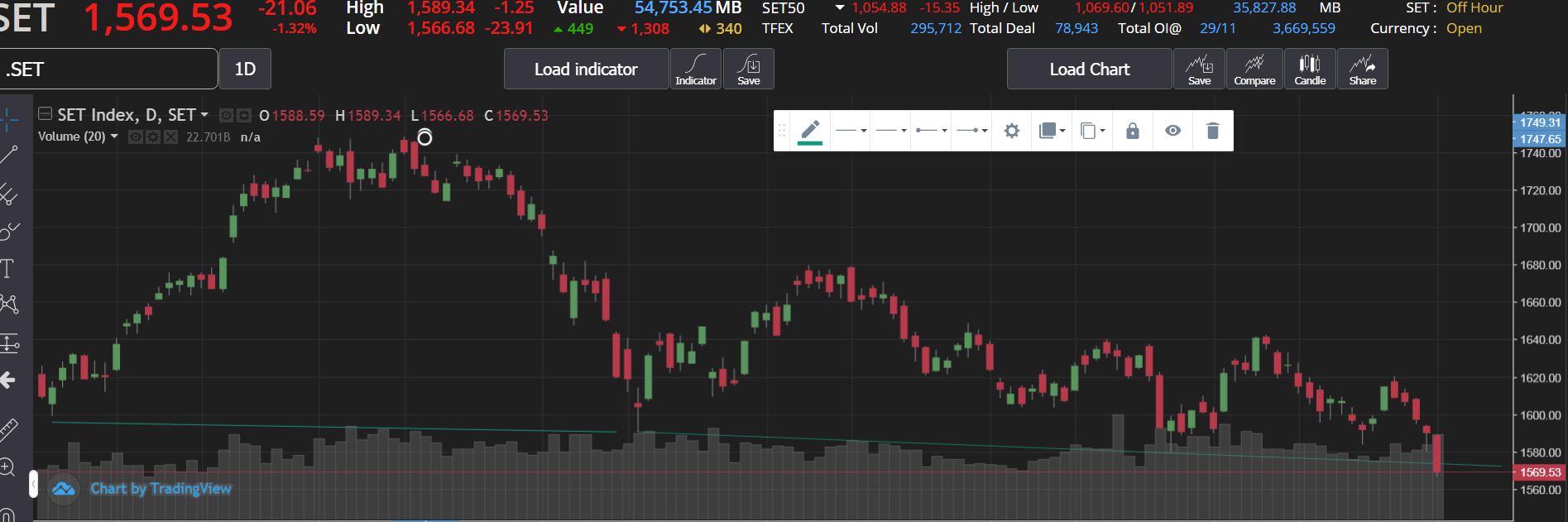Click the Save indicator icon

(749, 69)
